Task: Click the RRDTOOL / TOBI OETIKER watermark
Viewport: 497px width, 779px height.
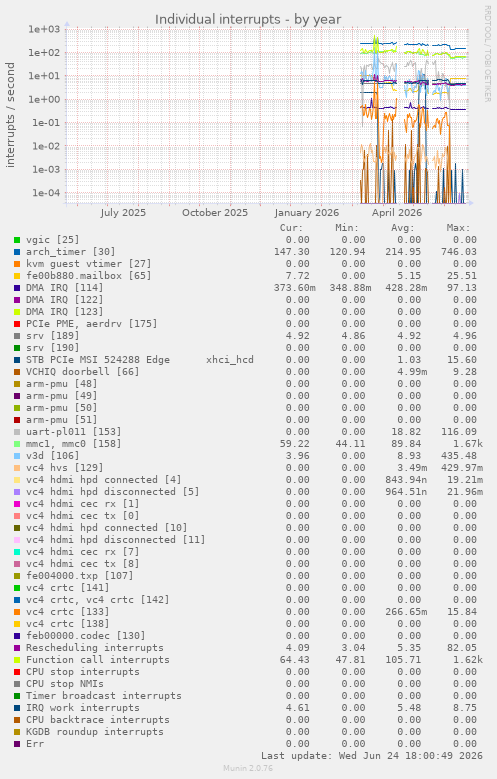Action: click(x=487, y=54)
